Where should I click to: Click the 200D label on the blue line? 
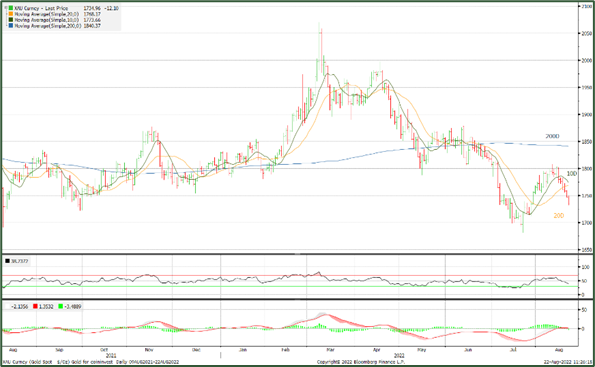point(552,136)
